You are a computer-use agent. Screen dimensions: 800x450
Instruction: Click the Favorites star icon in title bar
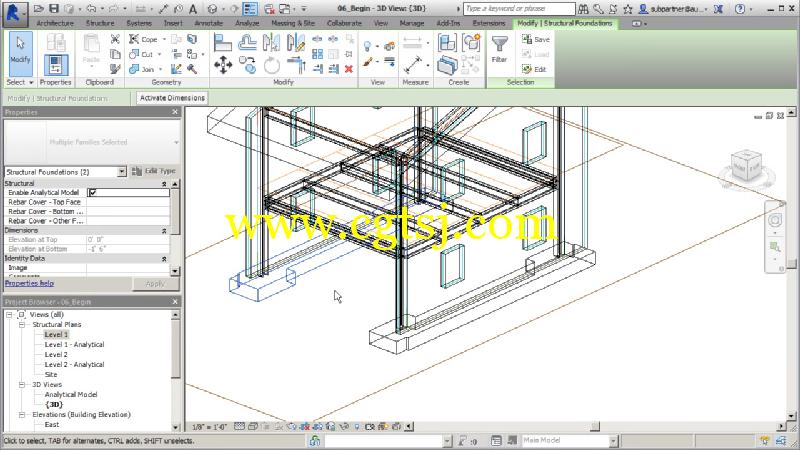pyautogui.click(x=628, y=9)
